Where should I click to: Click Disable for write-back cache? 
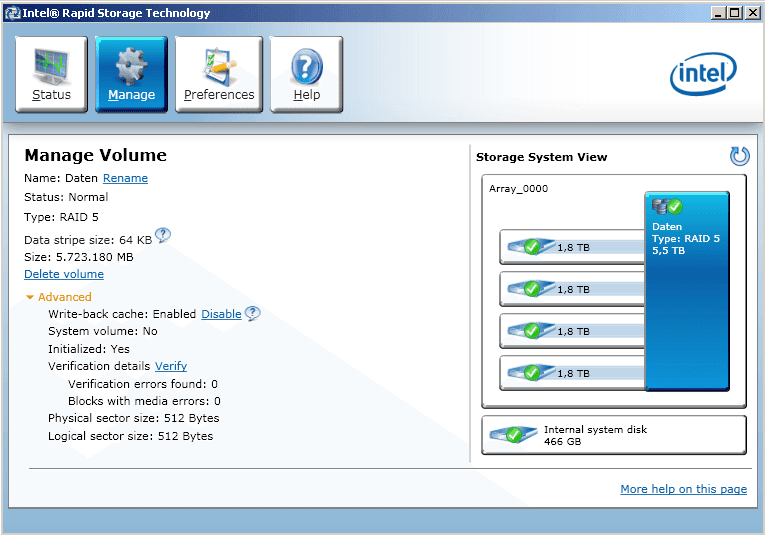tap(221, 314)
